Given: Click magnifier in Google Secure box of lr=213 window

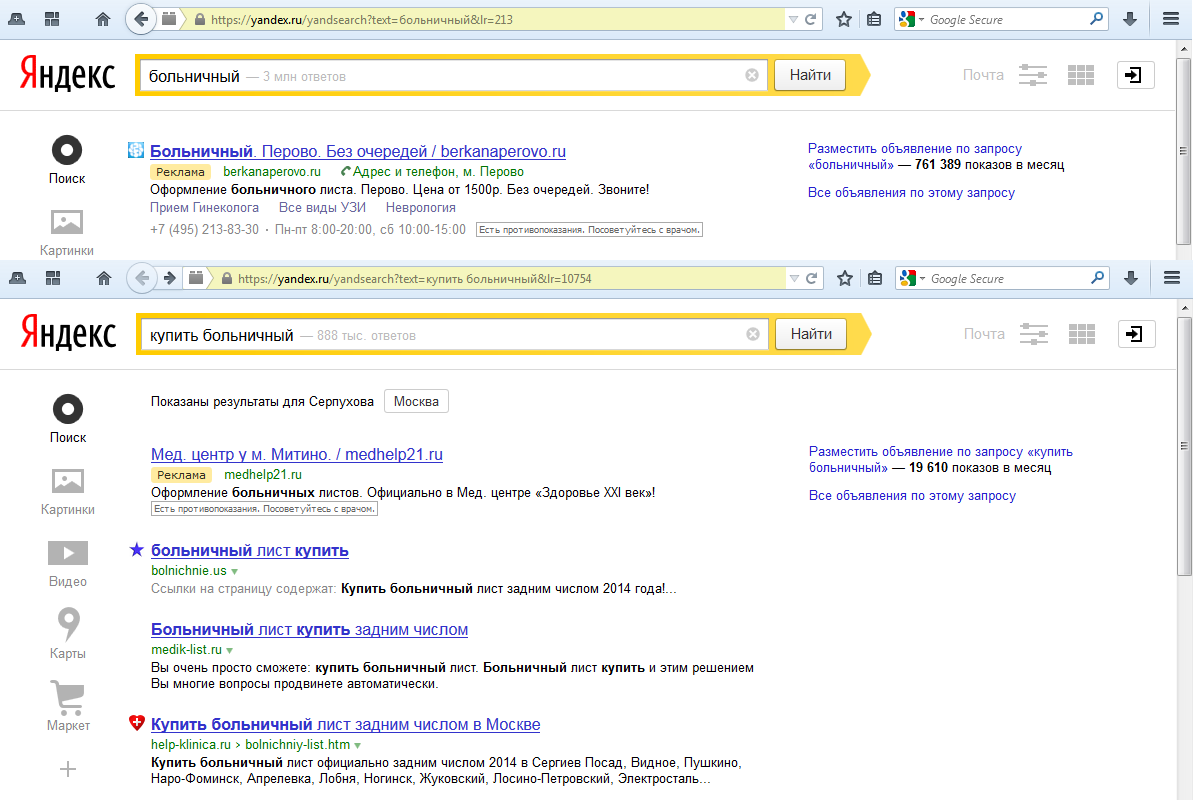Looking at the screenshot, I should 1097,19.
